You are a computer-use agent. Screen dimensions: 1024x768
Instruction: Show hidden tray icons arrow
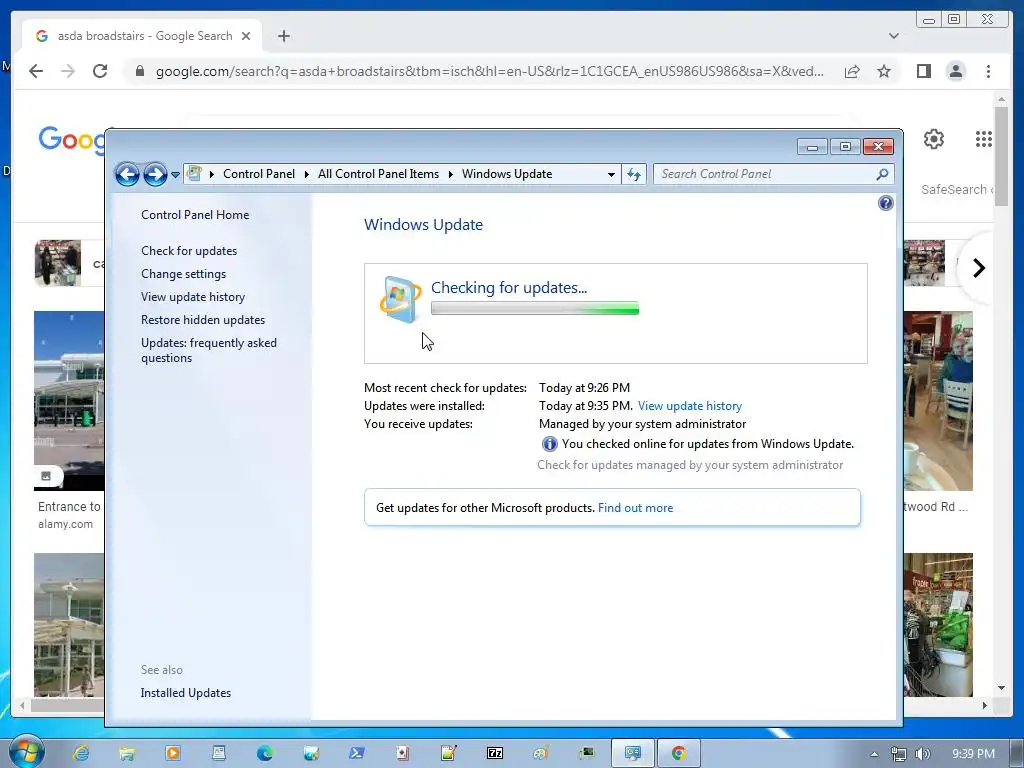click(x=874, y=754)
